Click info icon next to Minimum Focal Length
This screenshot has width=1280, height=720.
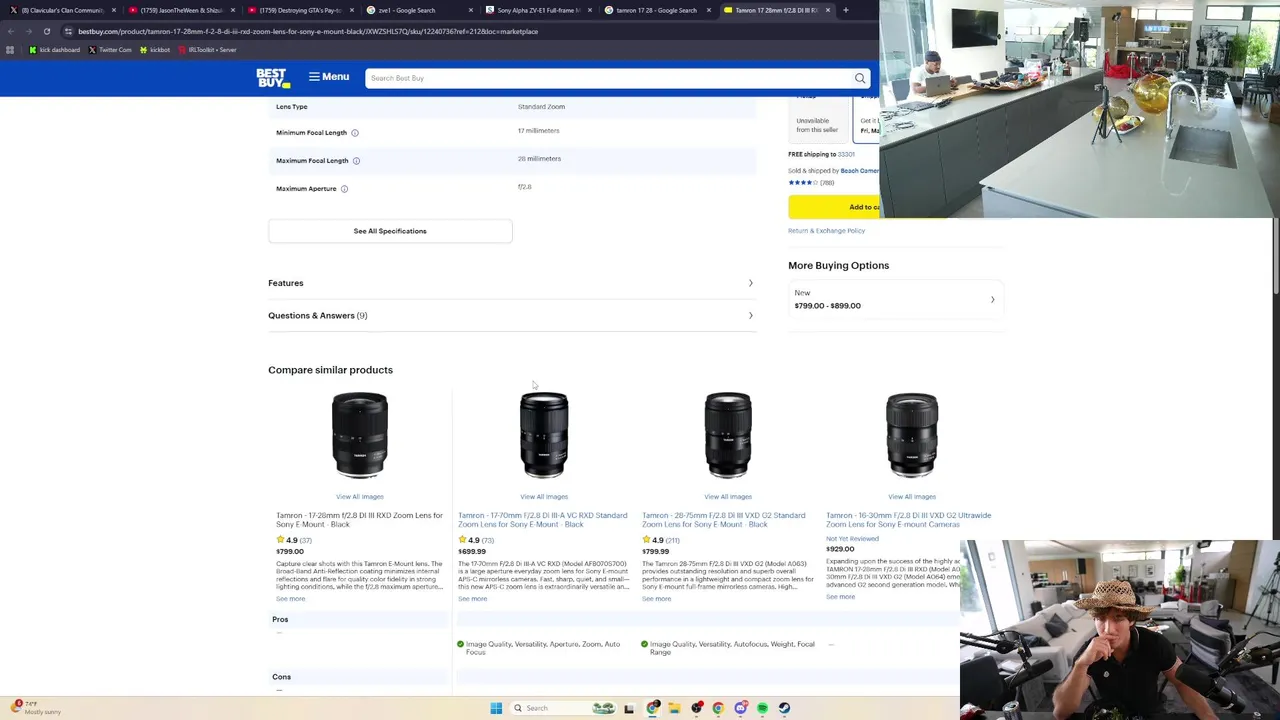point(355,133)
